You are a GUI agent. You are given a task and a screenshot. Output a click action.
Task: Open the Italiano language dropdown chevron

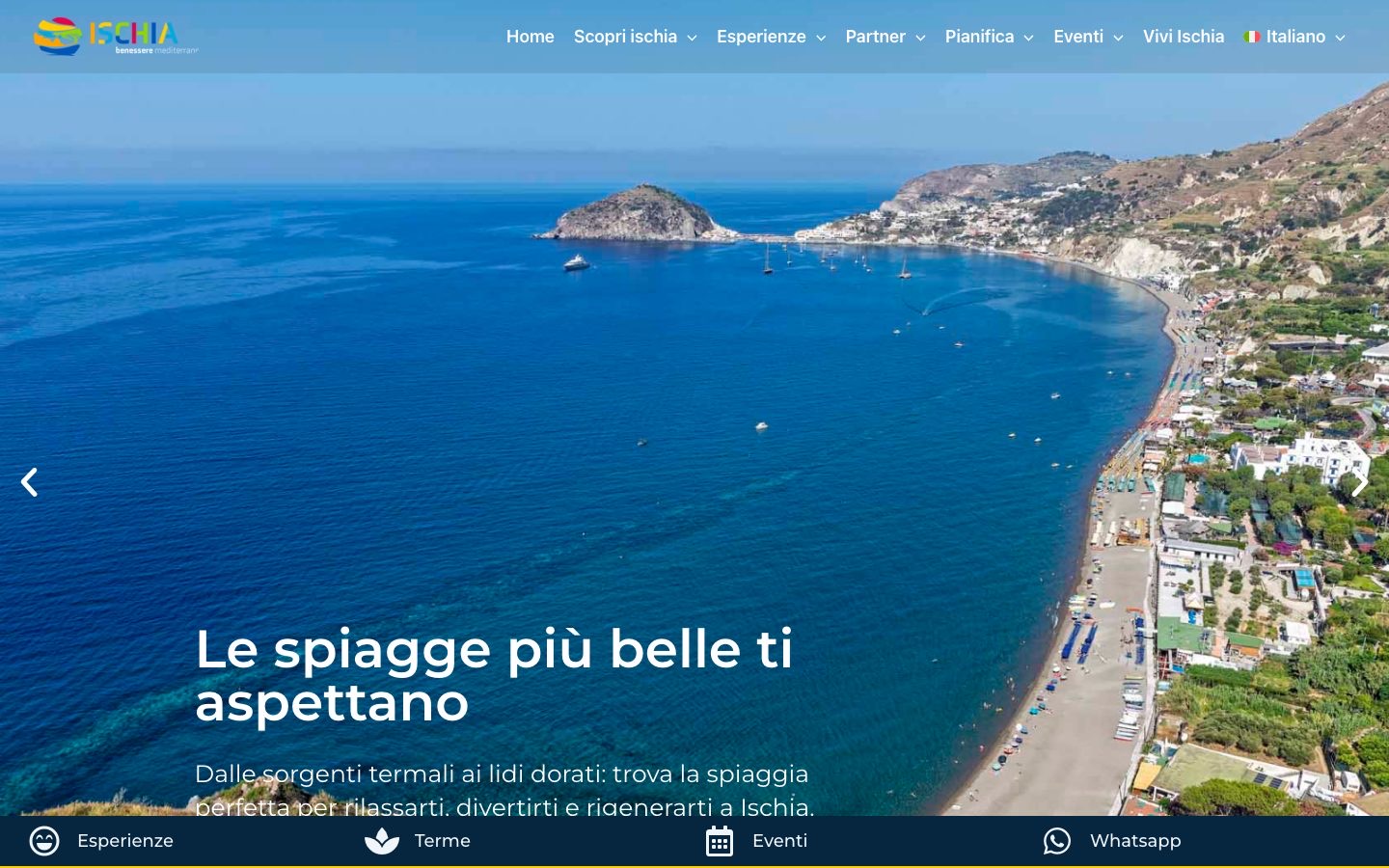point(1340,38)
